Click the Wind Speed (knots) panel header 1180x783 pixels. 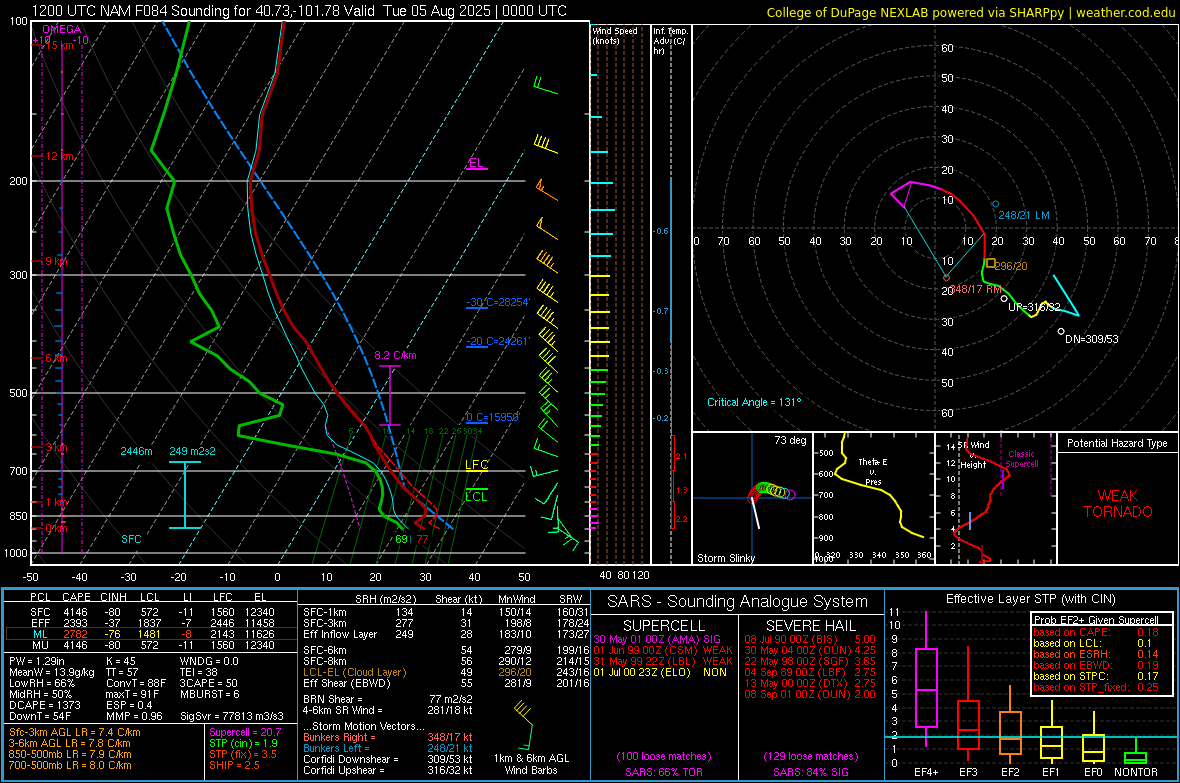pyautogui.click(x=615, y=35)
